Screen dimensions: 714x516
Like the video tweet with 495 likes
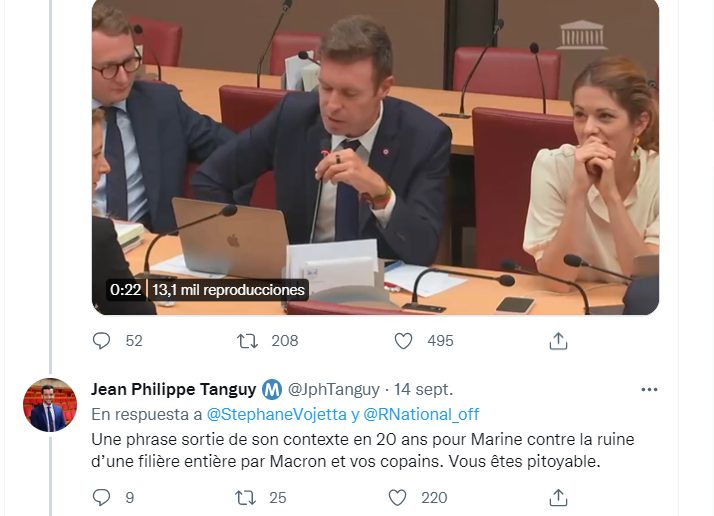click(x=403, y=341)
